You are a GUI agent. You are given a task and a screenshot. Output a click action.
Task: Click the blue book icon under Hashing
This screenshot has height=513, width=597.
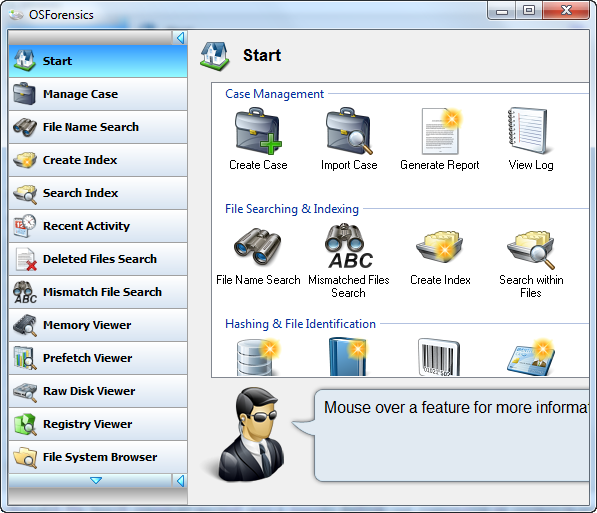point(348,357)
